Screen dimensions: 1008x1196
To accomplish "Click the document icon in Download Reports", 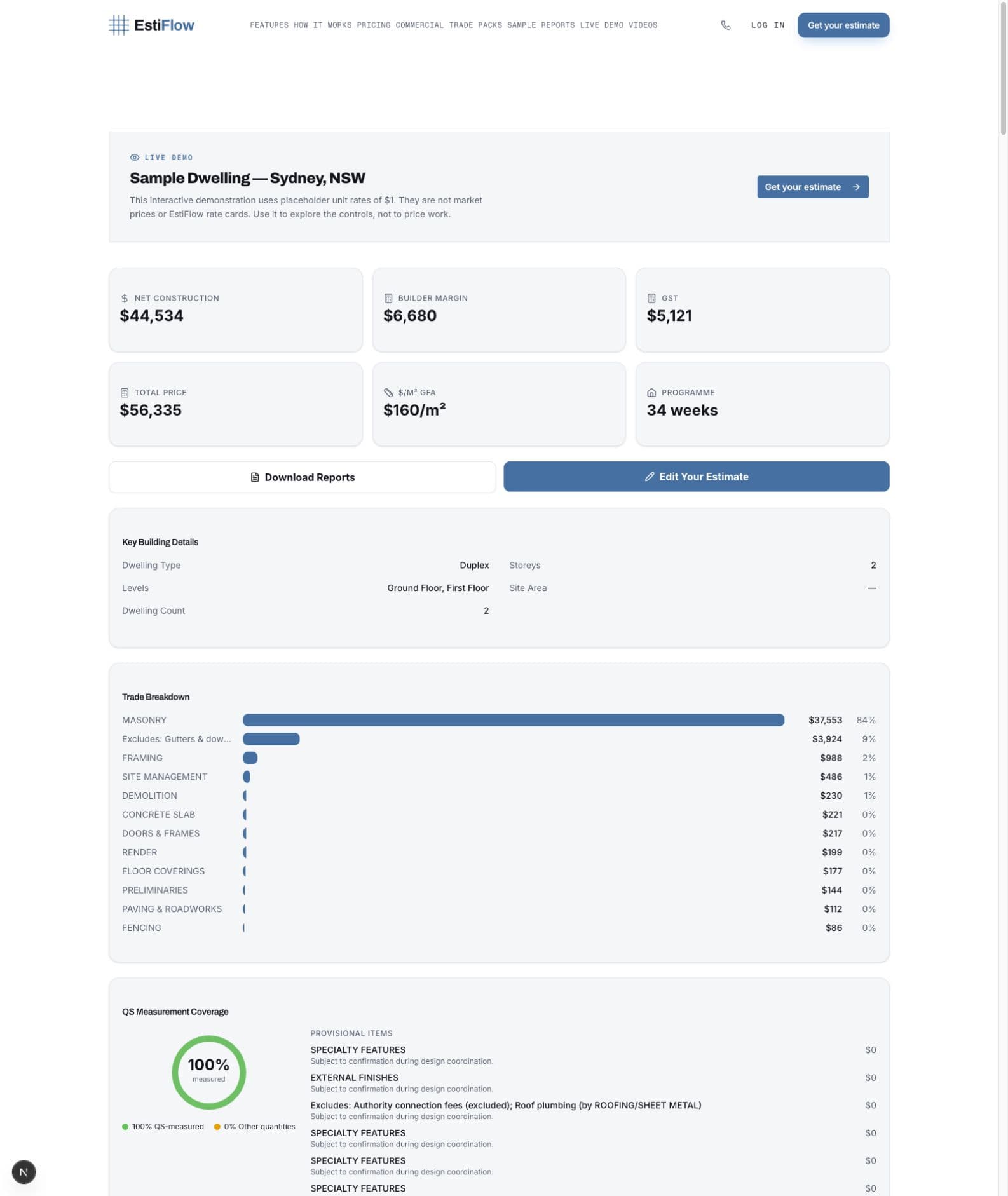I will point(255,477).
